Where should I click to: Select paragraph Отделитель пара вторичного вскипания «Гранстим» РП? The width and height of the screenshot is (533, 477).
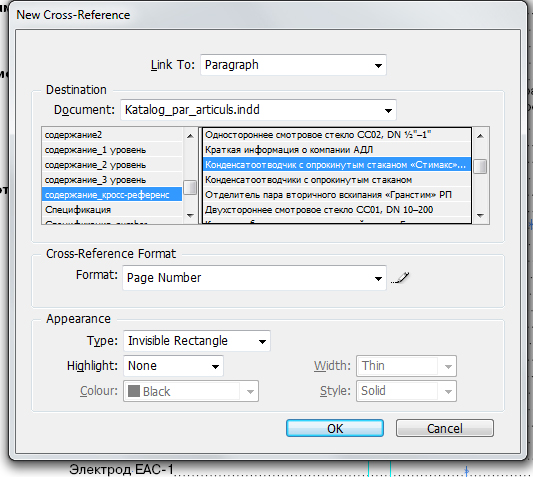(337, 195)
